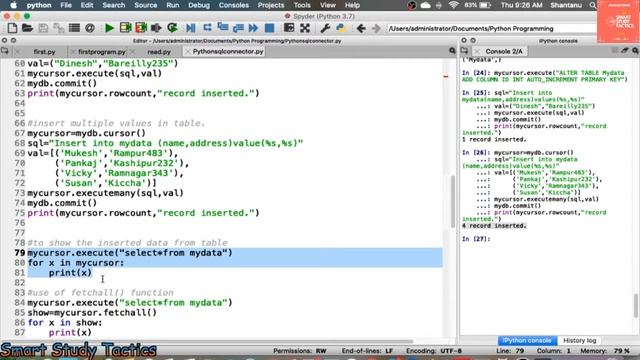
Task: Toggle fullscreen mode icon
Action: click(x=305, y=28)
